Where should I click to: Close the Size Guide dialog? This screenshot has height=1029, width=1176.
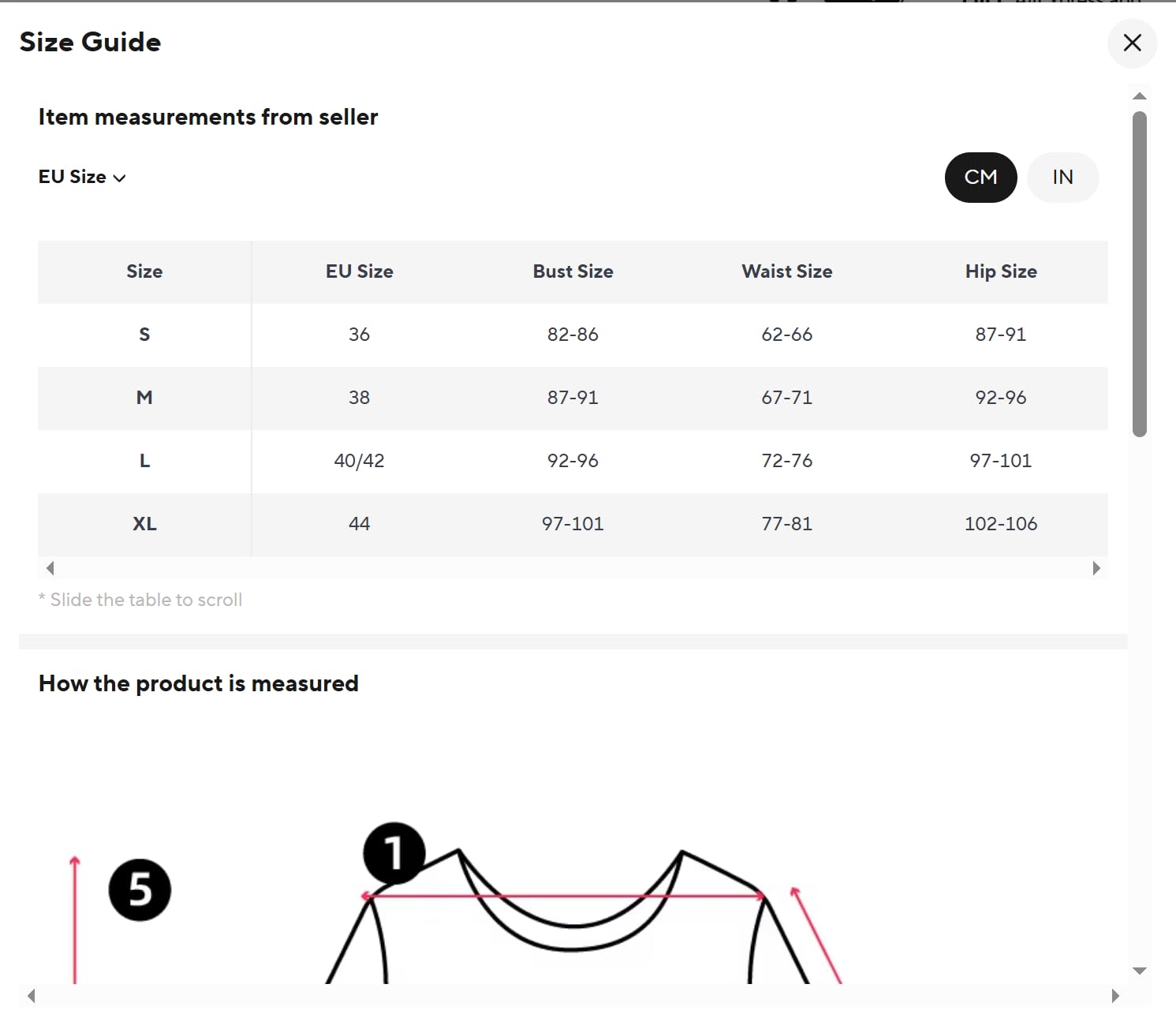tap(1132, 43)
